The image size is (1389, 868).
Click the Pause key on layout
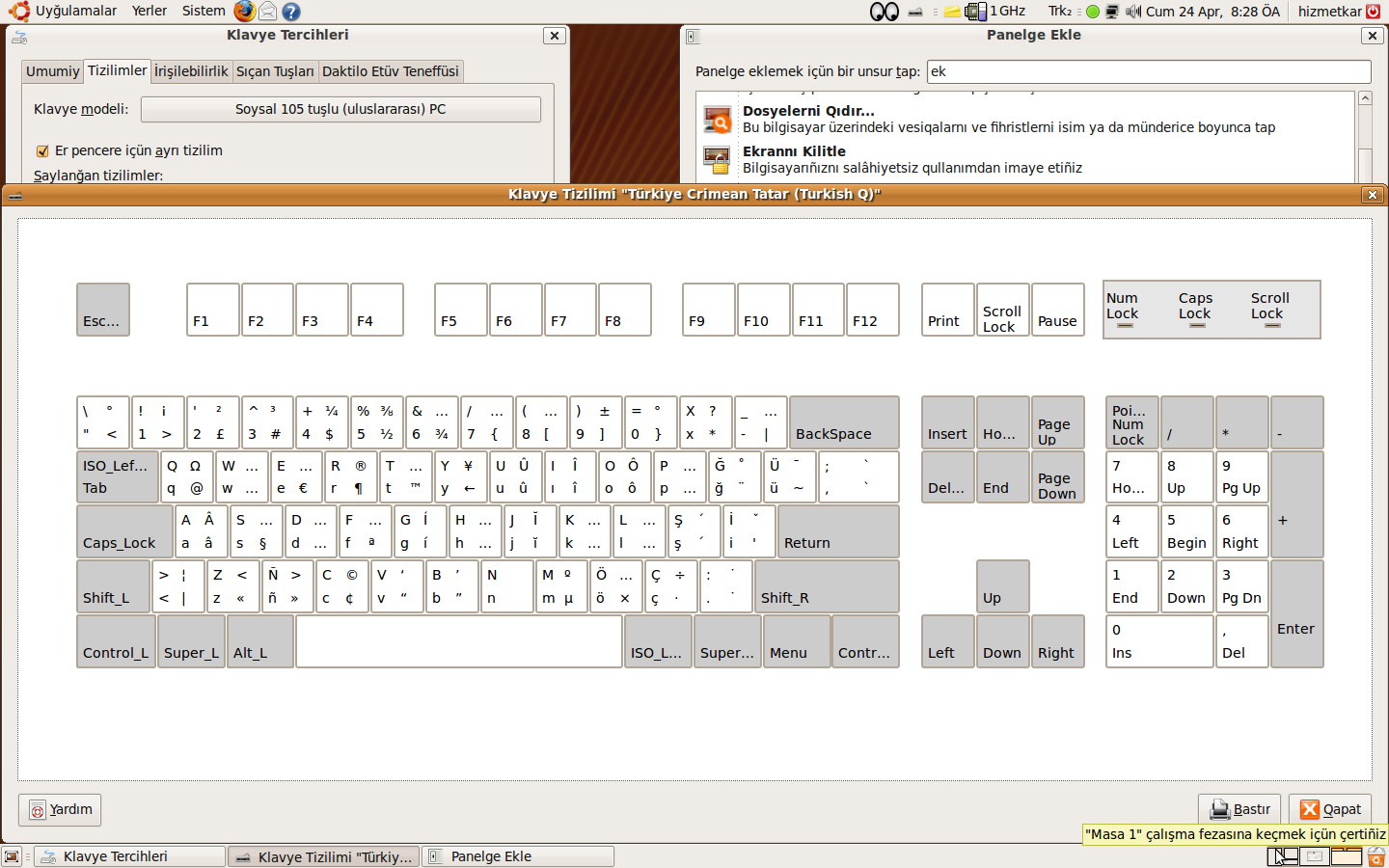point(1058,310)
